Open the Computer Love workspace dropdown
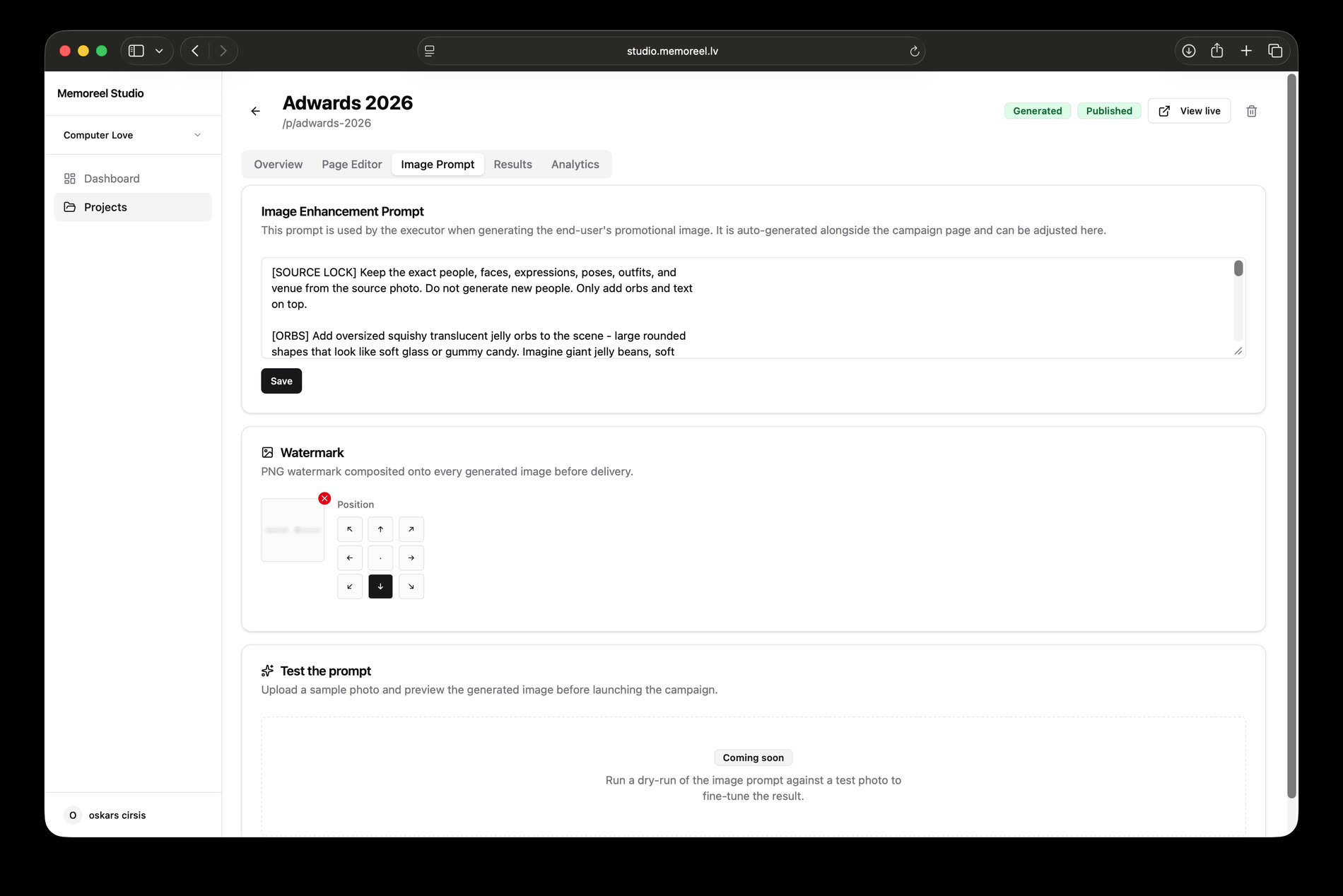Viewport: 1343px width, 896px height. 132,135
